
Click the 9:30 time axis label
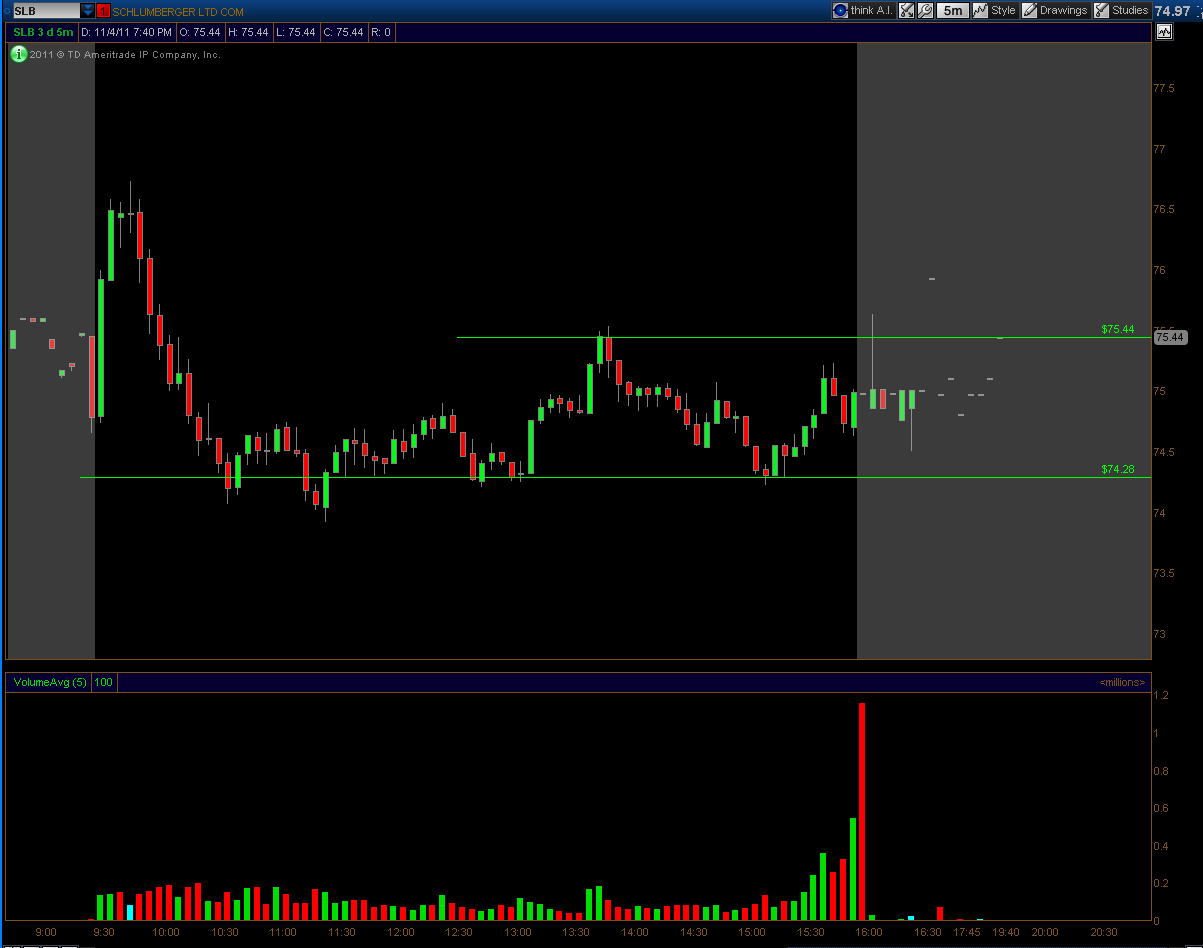(x=105, y=932)
